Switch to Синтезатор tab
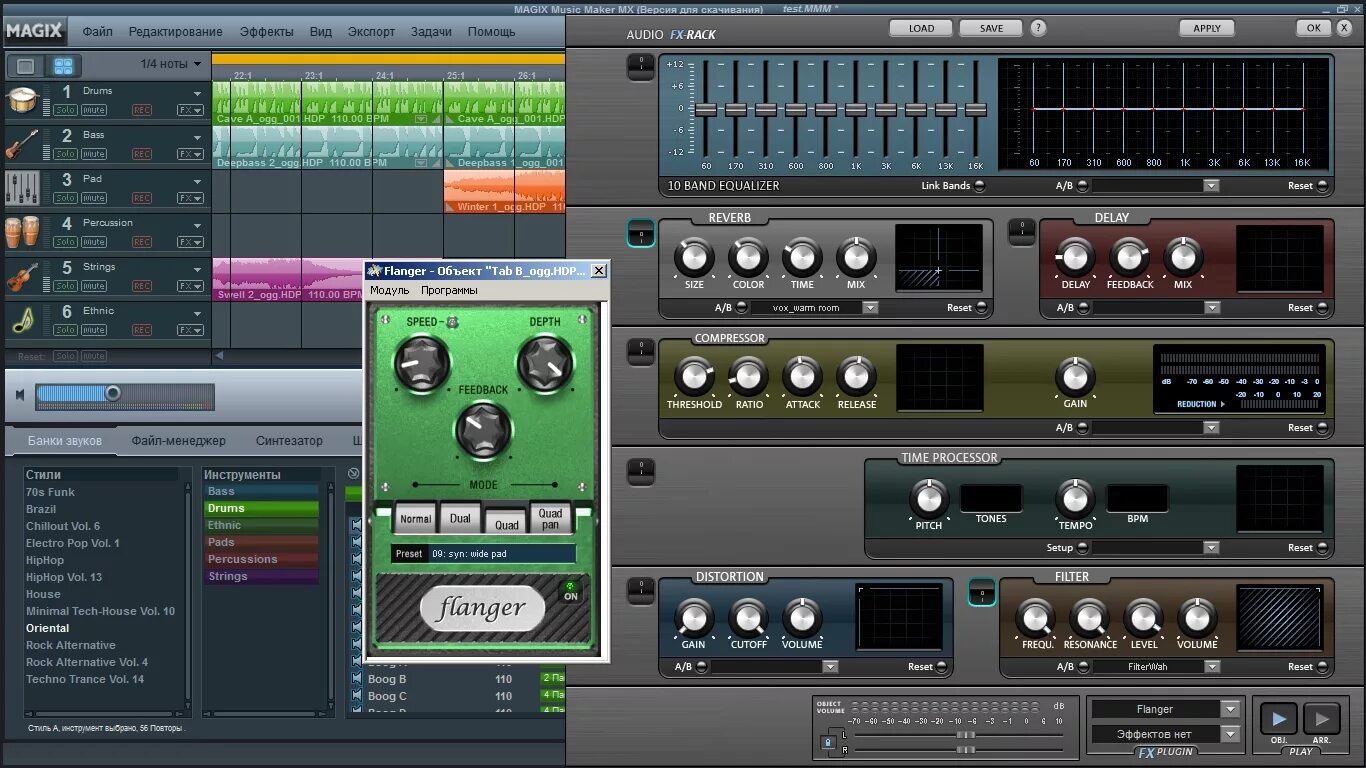Image resolution: width=1366 pixels, height=768 pixels. (289, 441)
